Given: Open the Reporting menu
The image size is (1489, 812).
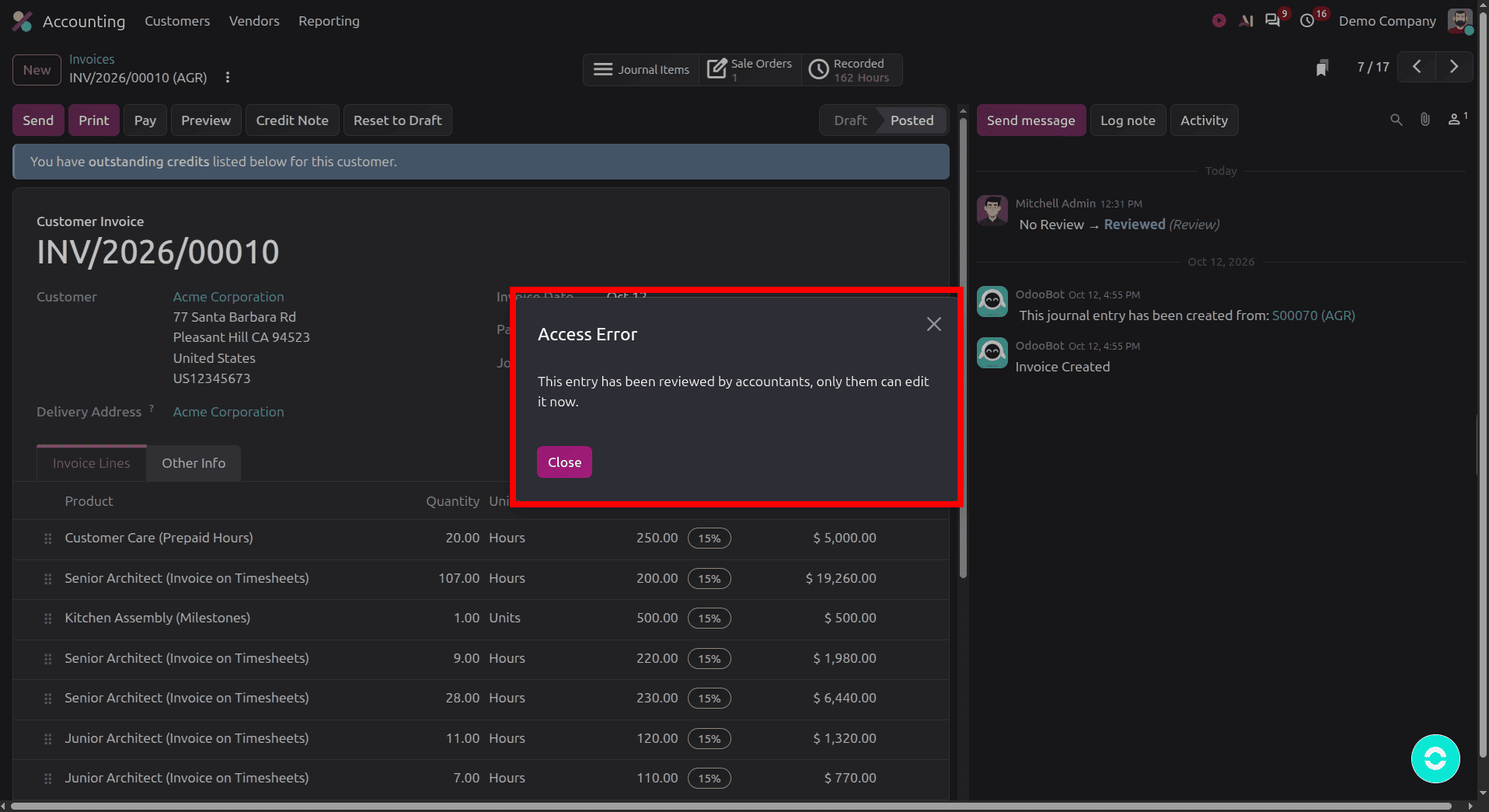Looking at the screenshot, I should 329,21.
